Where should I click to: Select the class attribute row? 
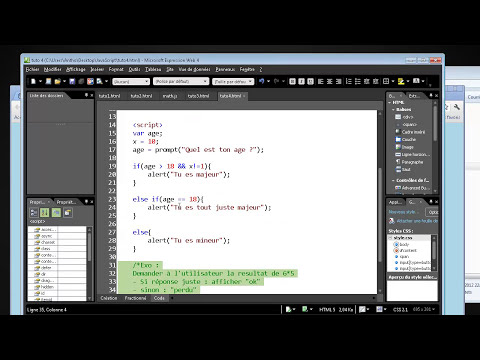[57, 249]
